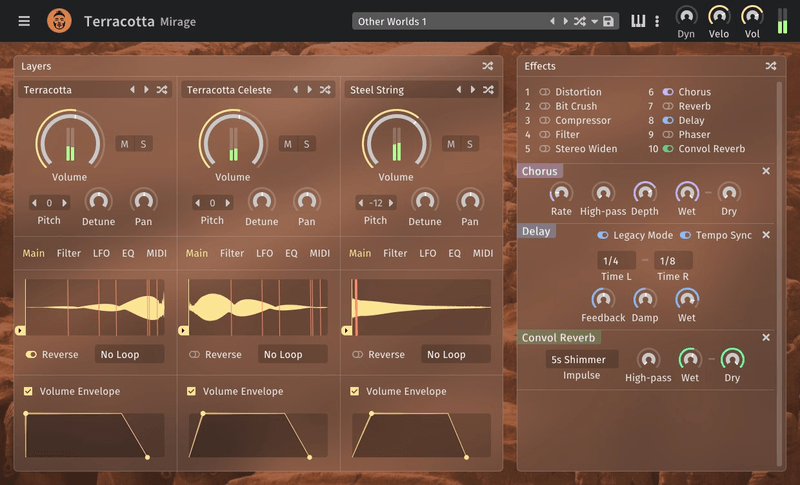This screenshot has width=800, height=485.
Task: Toggle Reverse on Terracotta layer
Action: point(32,354)
